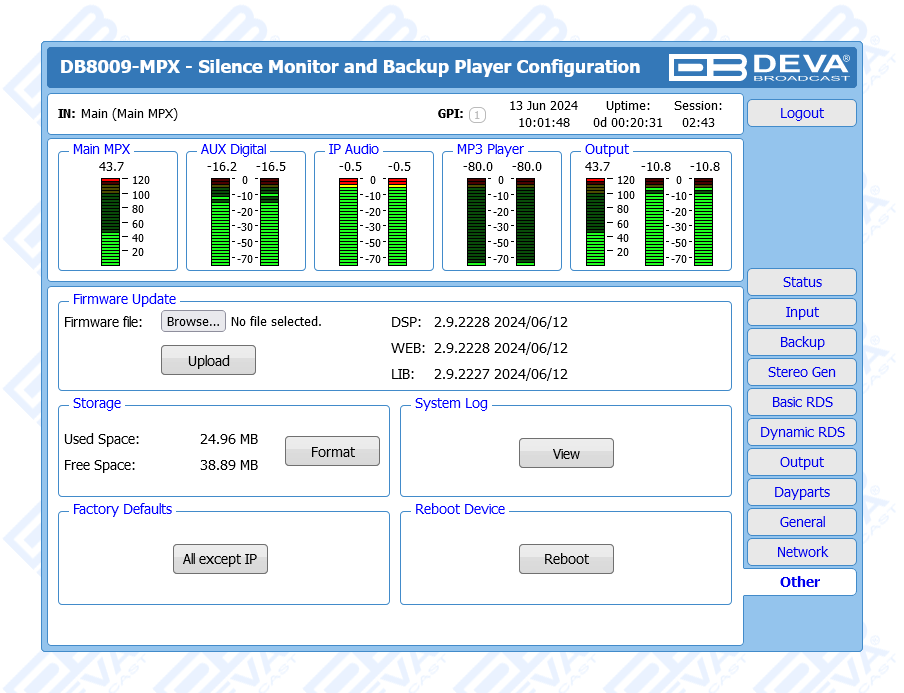Switch to Basic RDS tab
Image resolution: width=904 pixels, height=693 pixels.
click(x=801, y=402)
